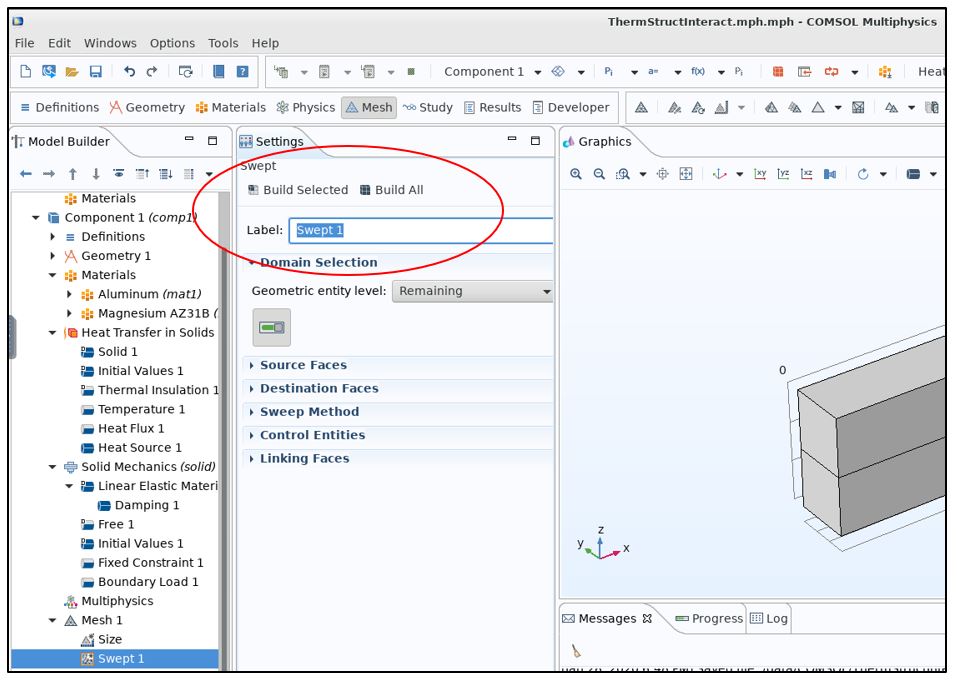Click the Help question-mark icon
This screenshot has height=682, width=957.
pyautogui.click(x=242, y=71)
